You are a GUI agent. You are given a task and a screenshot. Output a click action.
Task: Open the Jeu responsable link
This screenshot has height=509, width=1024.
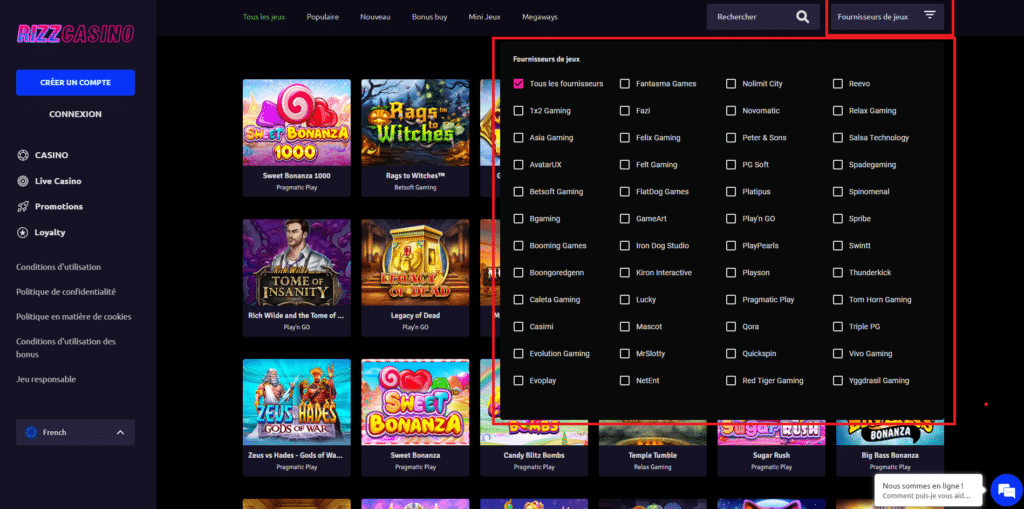pos(46,380)
